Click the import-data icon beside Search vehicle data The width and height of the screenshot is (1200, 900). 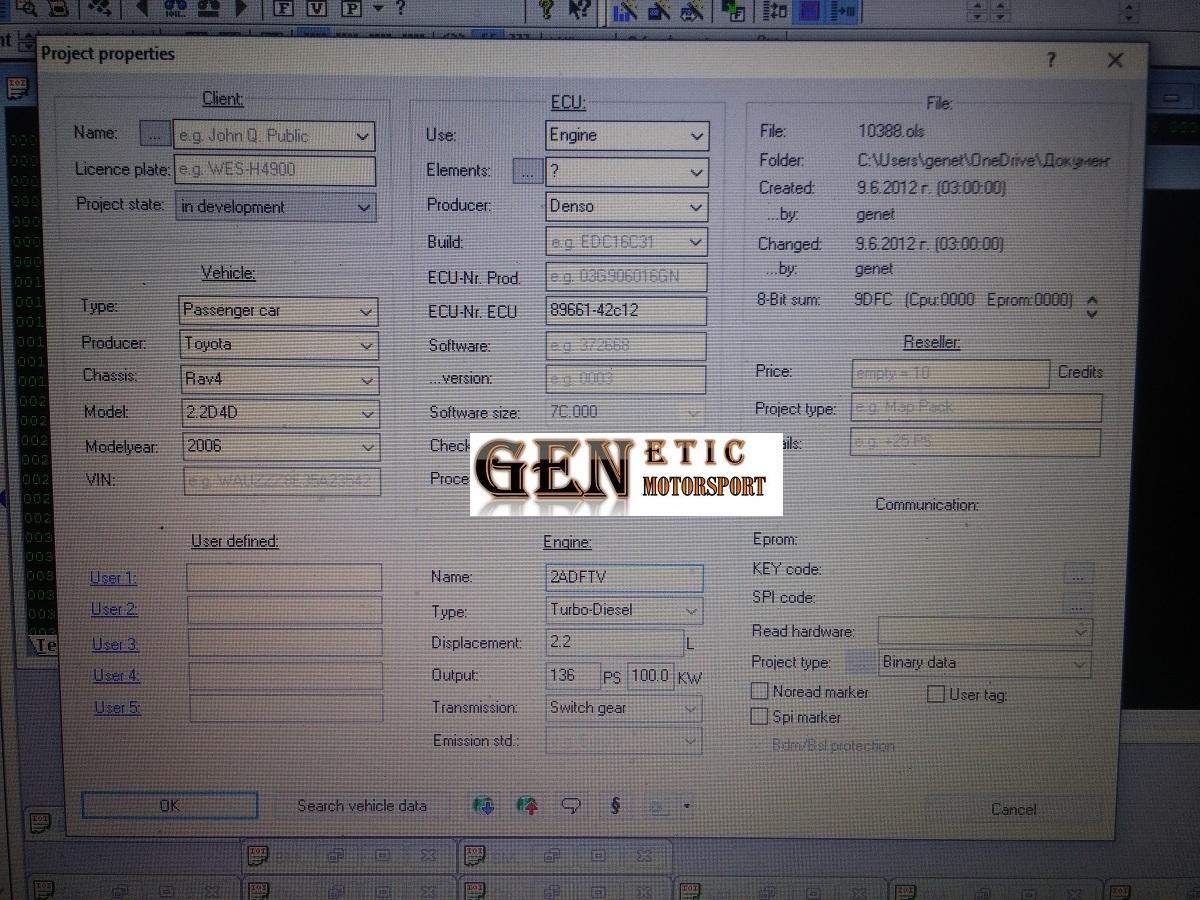(484, 805)
